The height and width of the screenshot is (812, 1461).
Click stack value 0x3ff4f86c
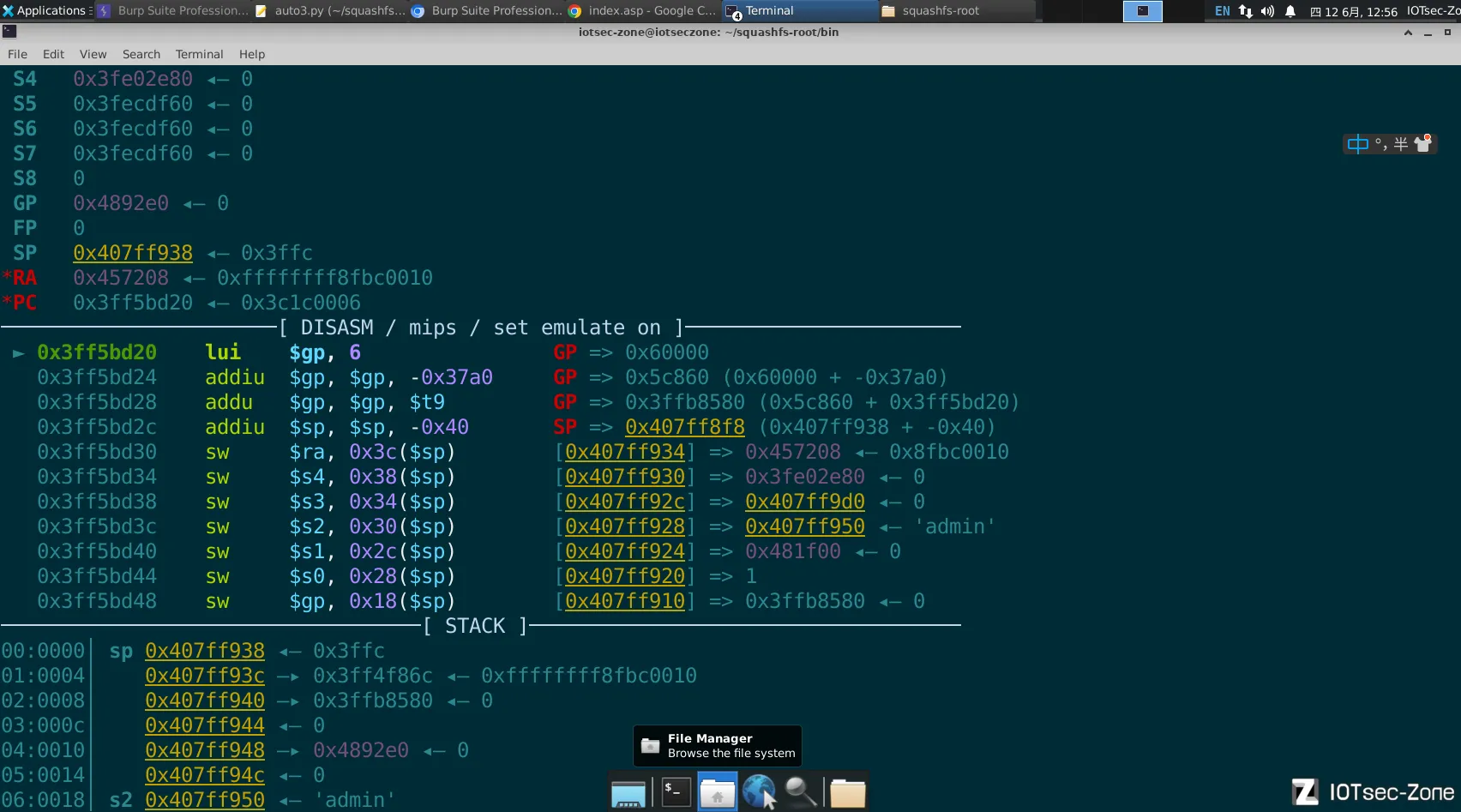click(373, 676)
